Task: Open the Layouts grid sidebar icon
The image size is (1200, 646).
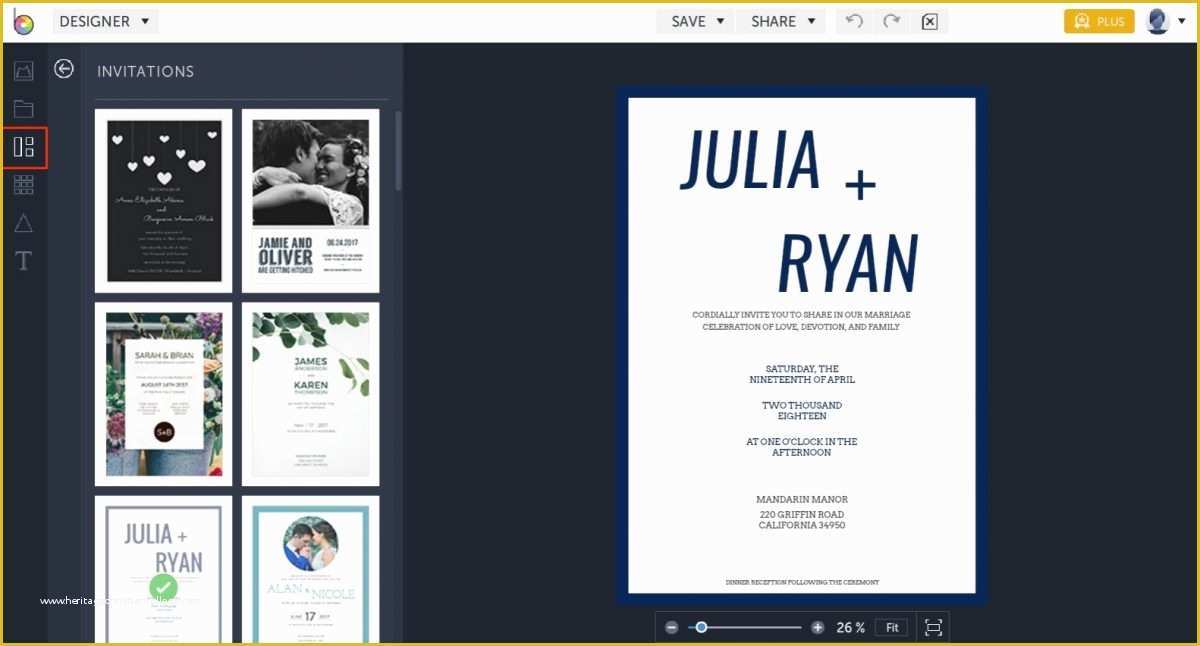Action: point(24,185)
